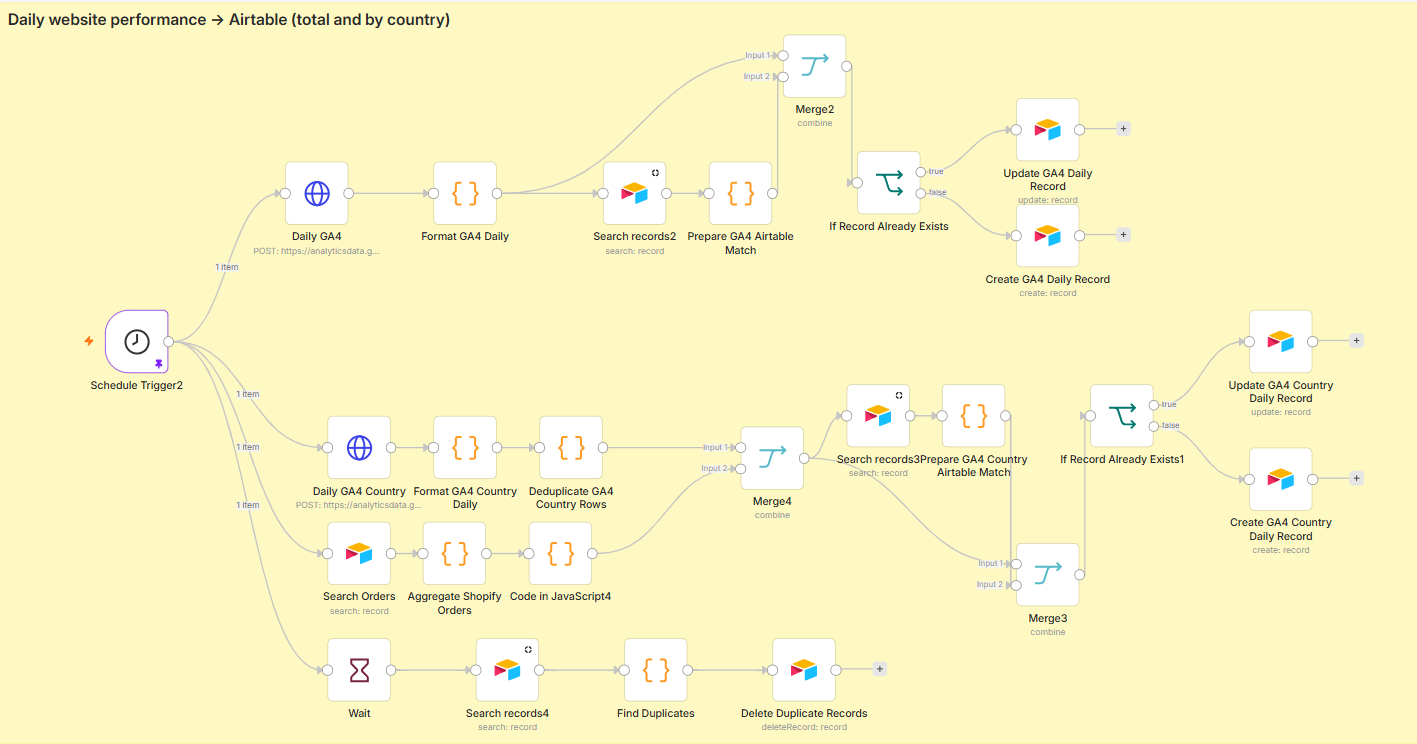Open the Format GA4 Daily code node

pos(465,194)
